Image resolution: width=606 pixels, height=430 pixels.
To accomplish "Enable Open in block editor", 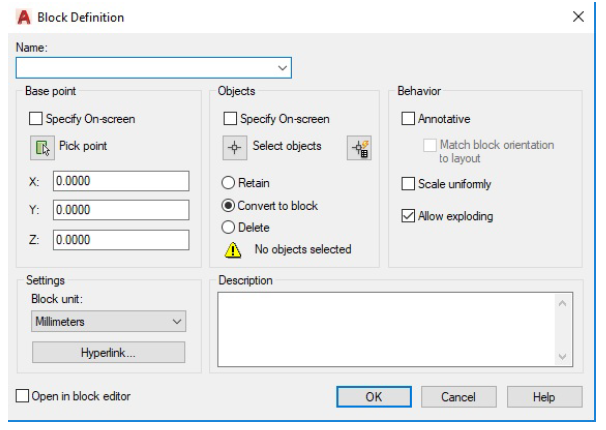I will tap(22, 395).
